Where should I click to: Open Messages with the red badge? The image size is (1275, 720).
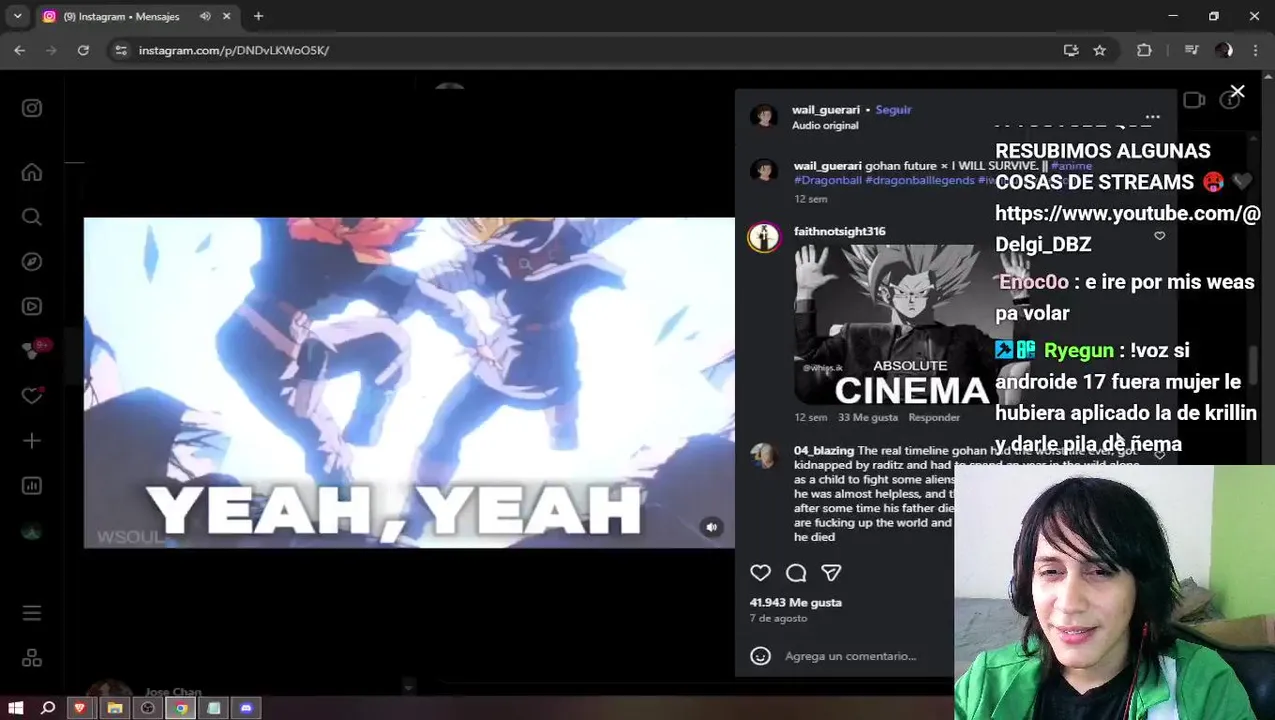tap(32, 351)
